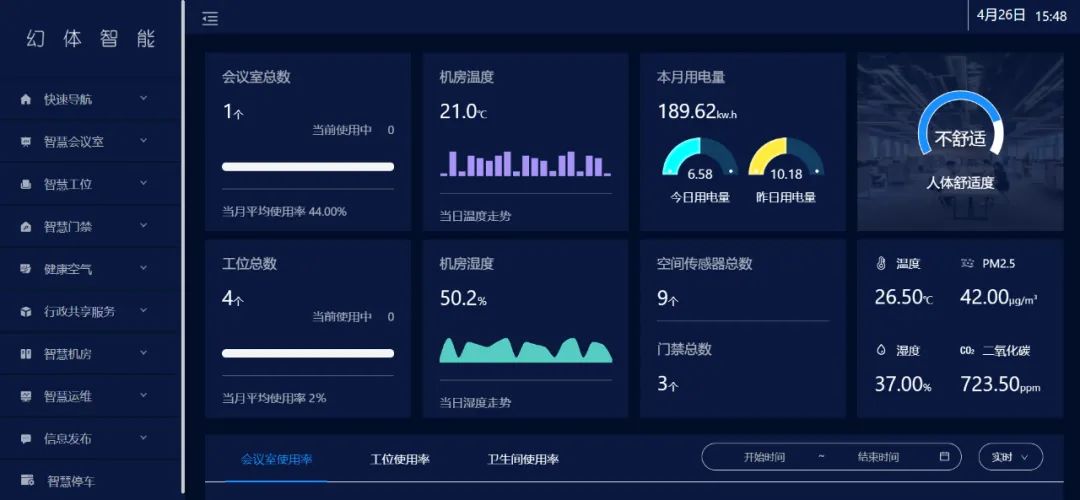Click the 会议室总数 usage progress bar

coord(308,167)
